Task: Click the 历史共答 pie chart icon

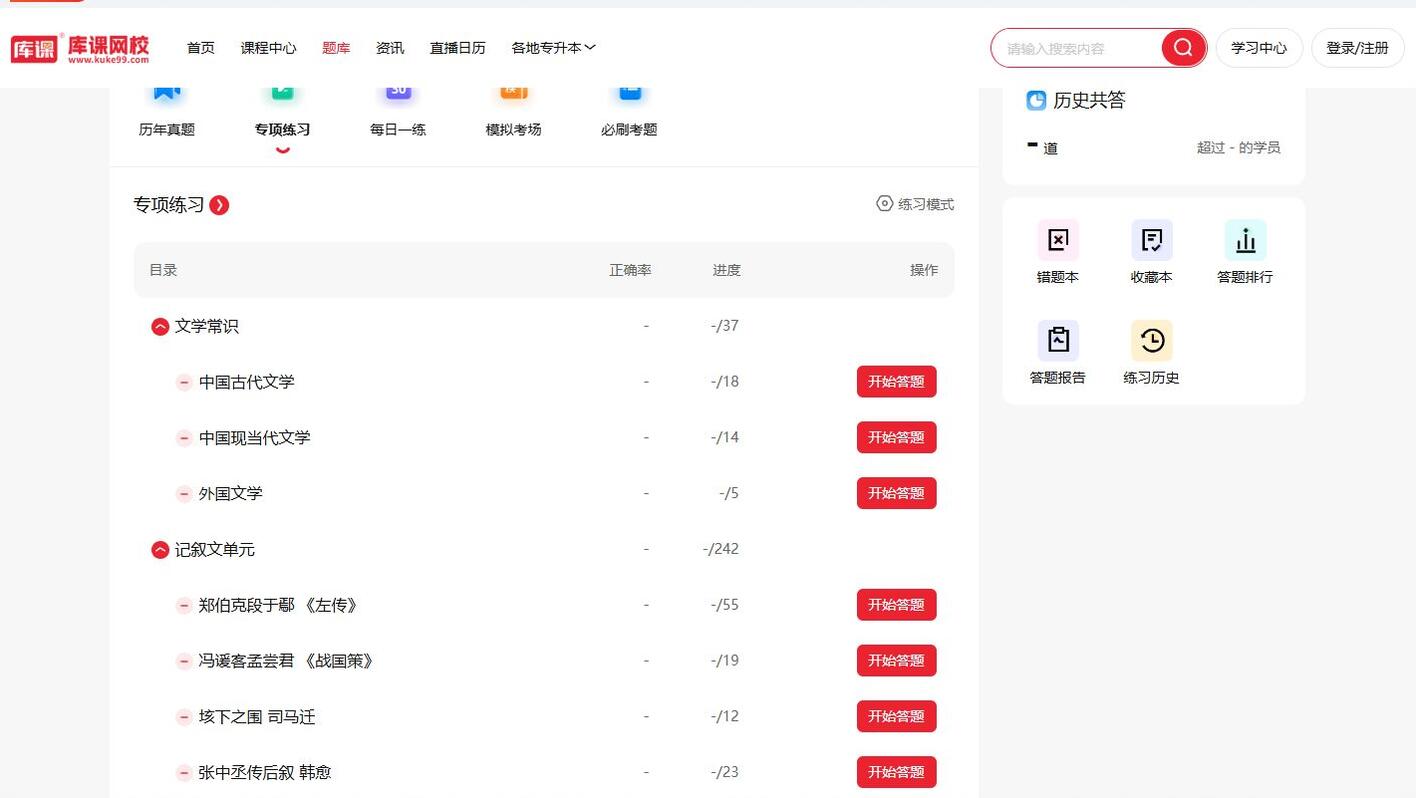Action: [1036, 100]
